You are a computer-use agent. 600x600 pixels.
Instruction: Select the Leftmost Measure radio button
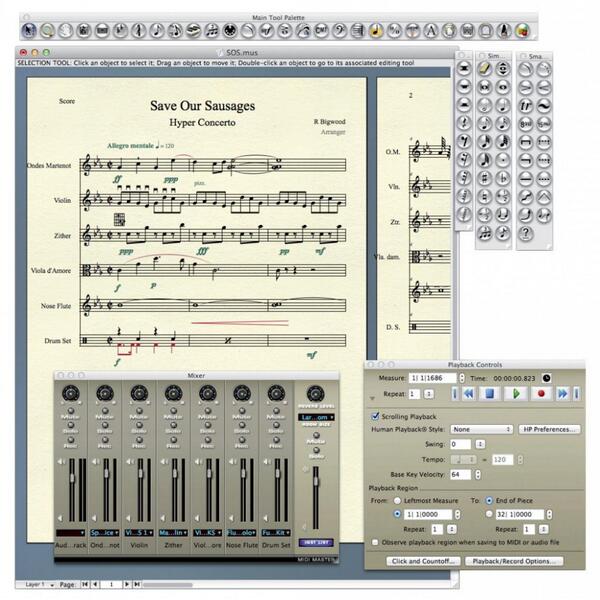397,500
